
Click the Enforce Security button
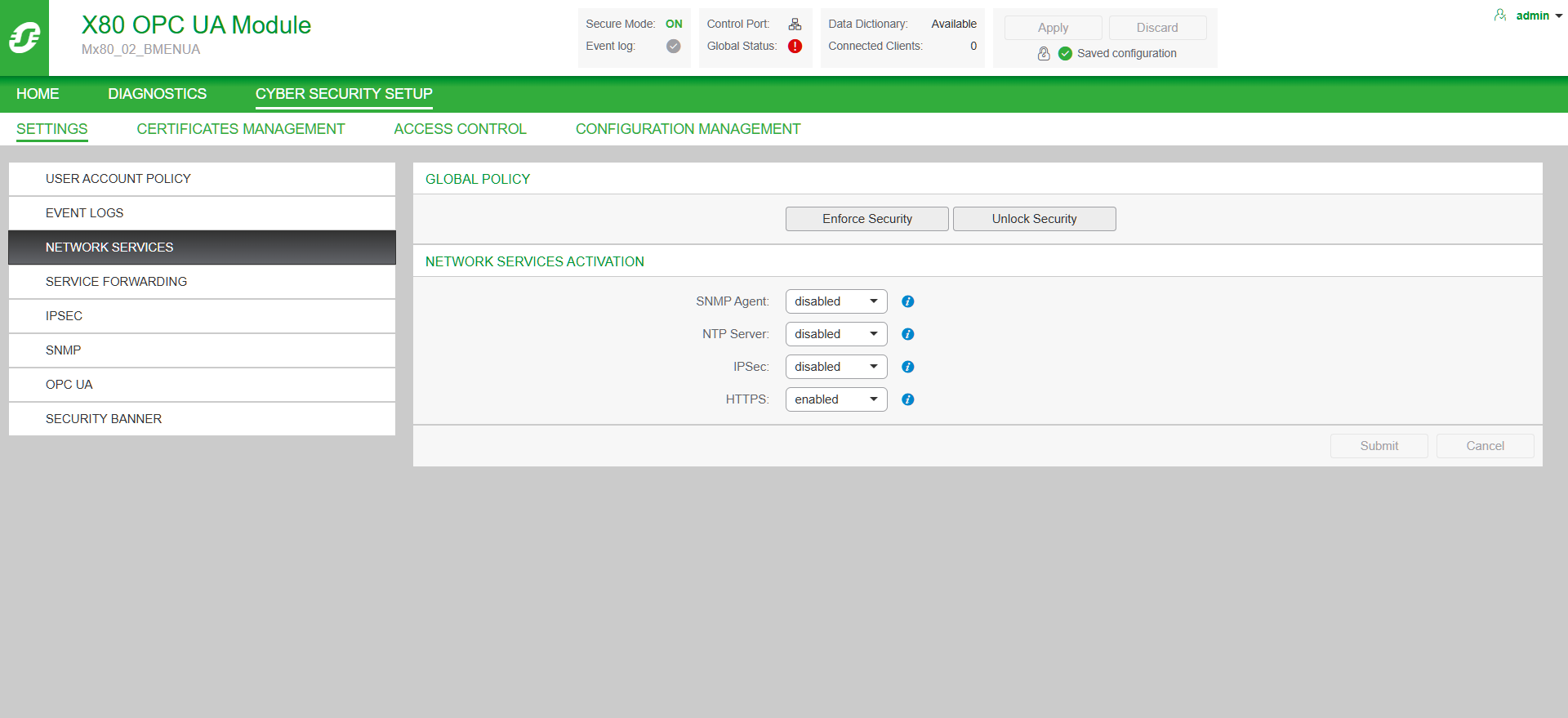(x=867, y=219)
